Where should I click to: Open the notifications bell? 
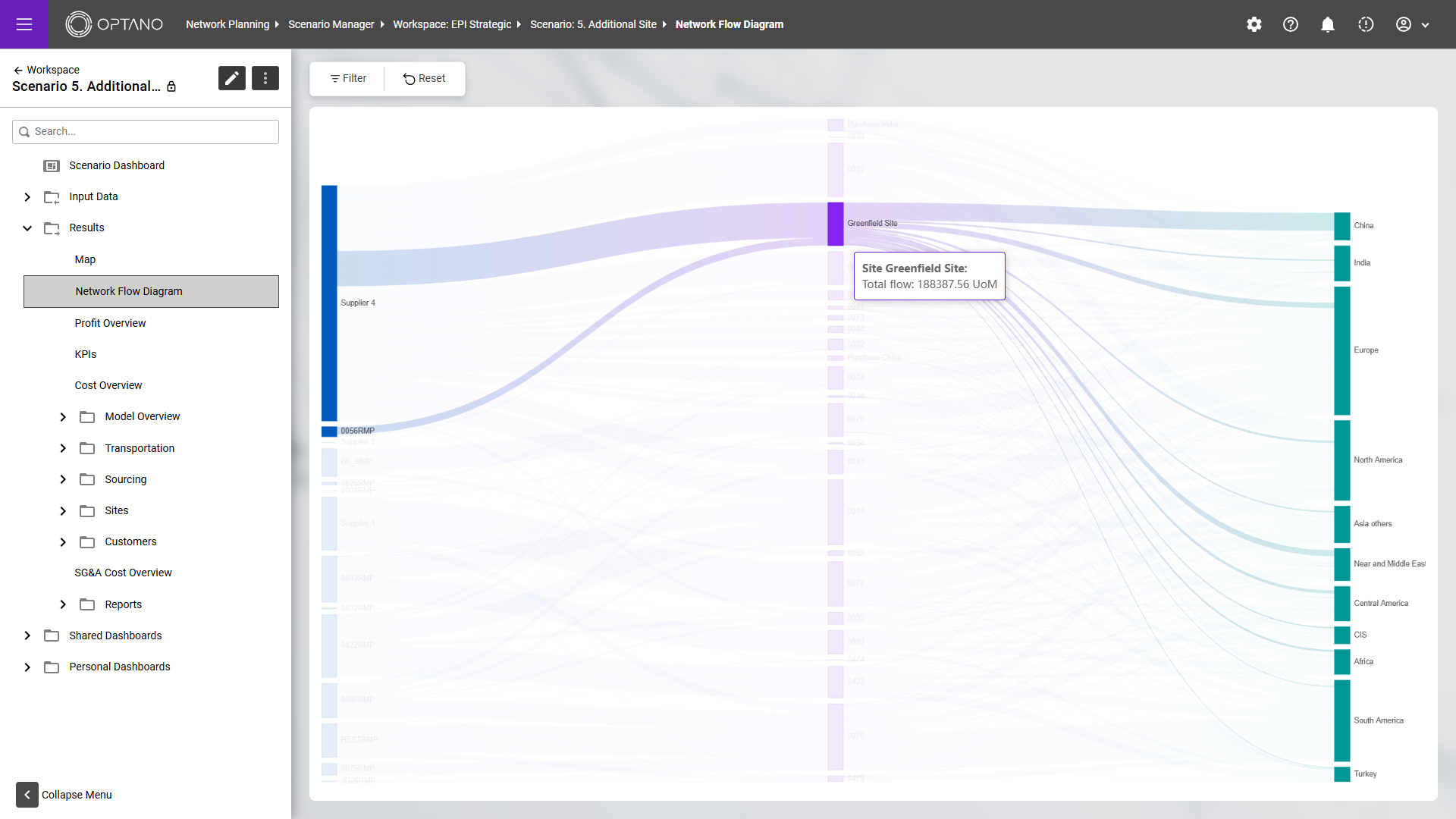coord(1328,24)
